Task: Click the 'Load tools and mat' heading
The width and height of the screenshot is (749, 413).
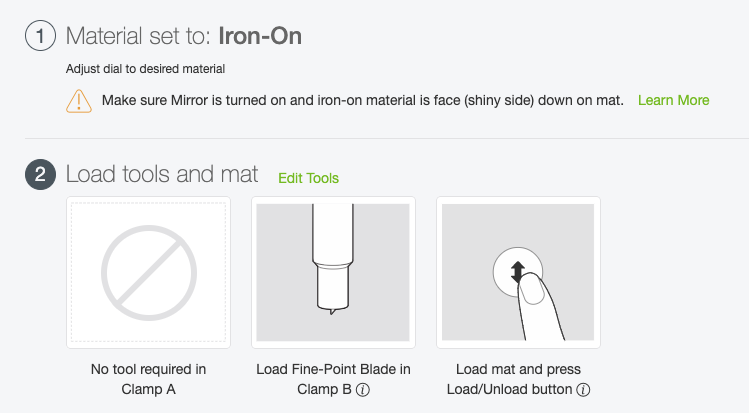Action: click(x=162, y=174)
